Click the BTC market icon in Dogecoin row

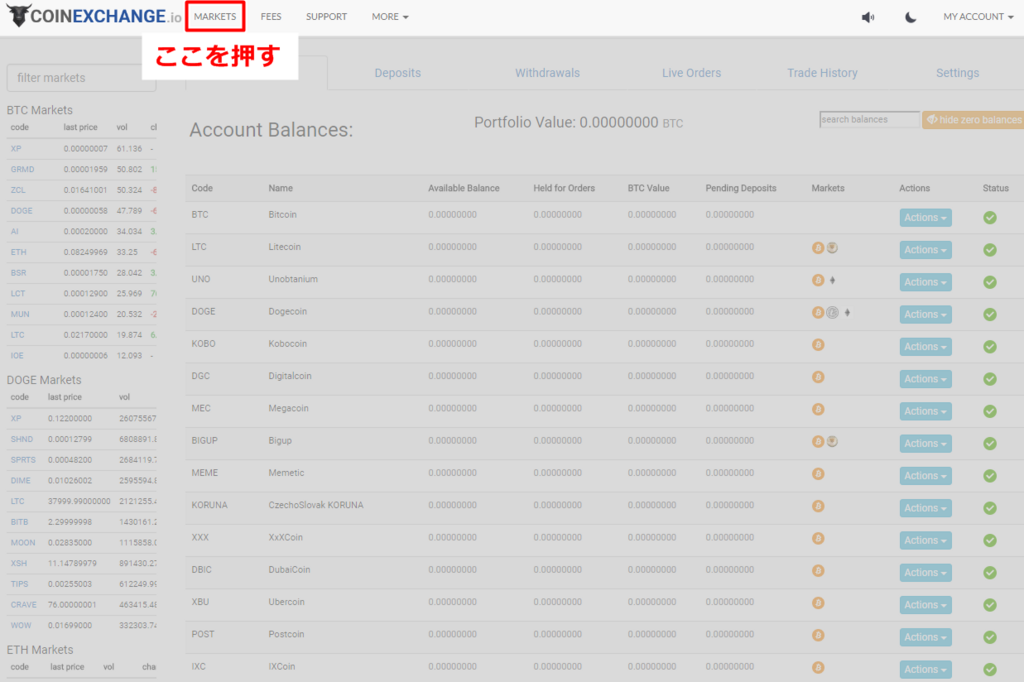(x=818, y=312)
